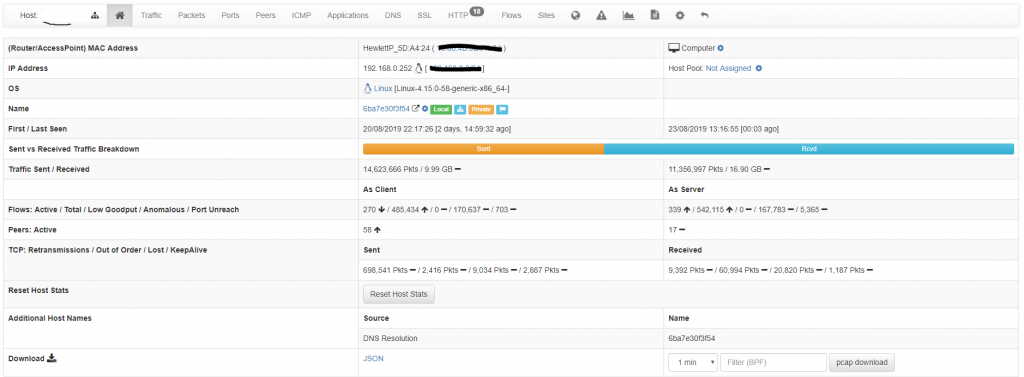Switch to the Peers tab
Screen dimensions: 1024x377
coord(265,15)
